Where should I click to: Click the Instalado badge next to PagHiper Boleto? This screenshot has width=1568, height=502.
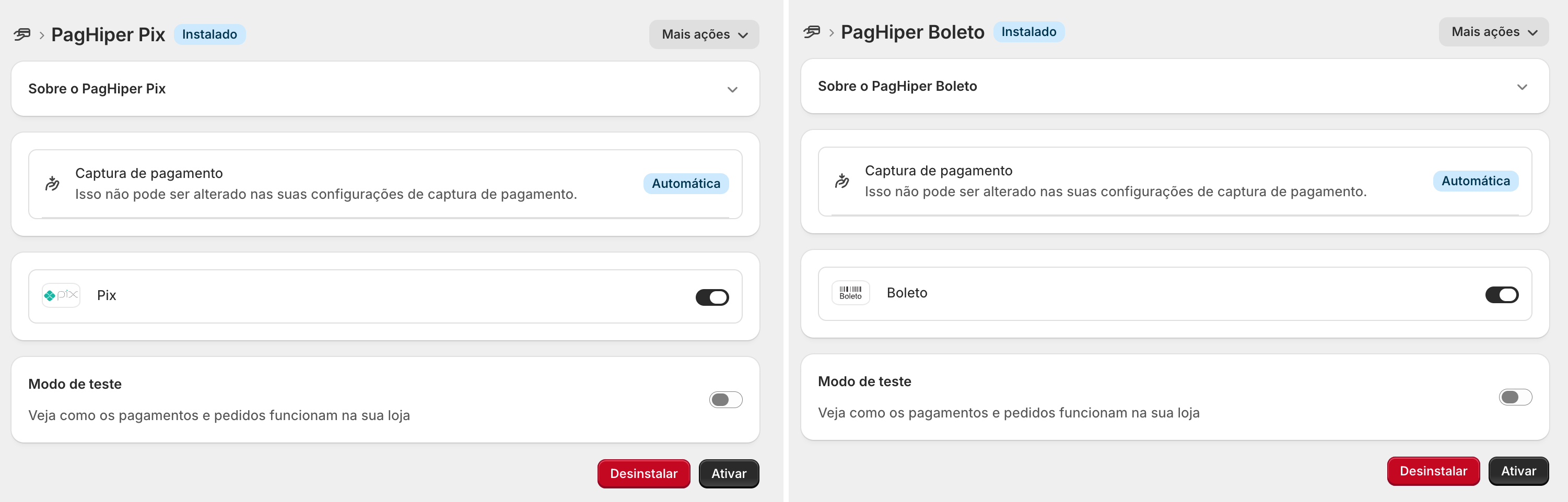(x=1028, y=32)
